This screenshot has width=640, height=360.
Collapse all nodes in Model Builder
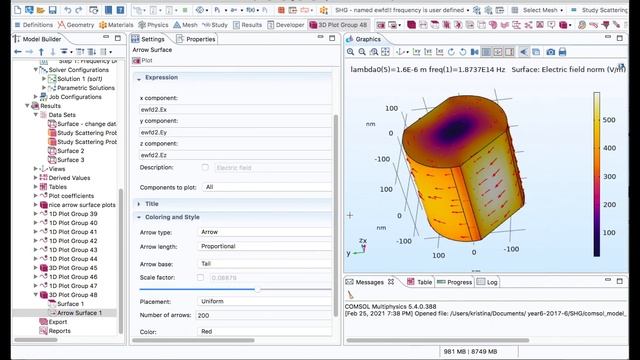point(80,52)
